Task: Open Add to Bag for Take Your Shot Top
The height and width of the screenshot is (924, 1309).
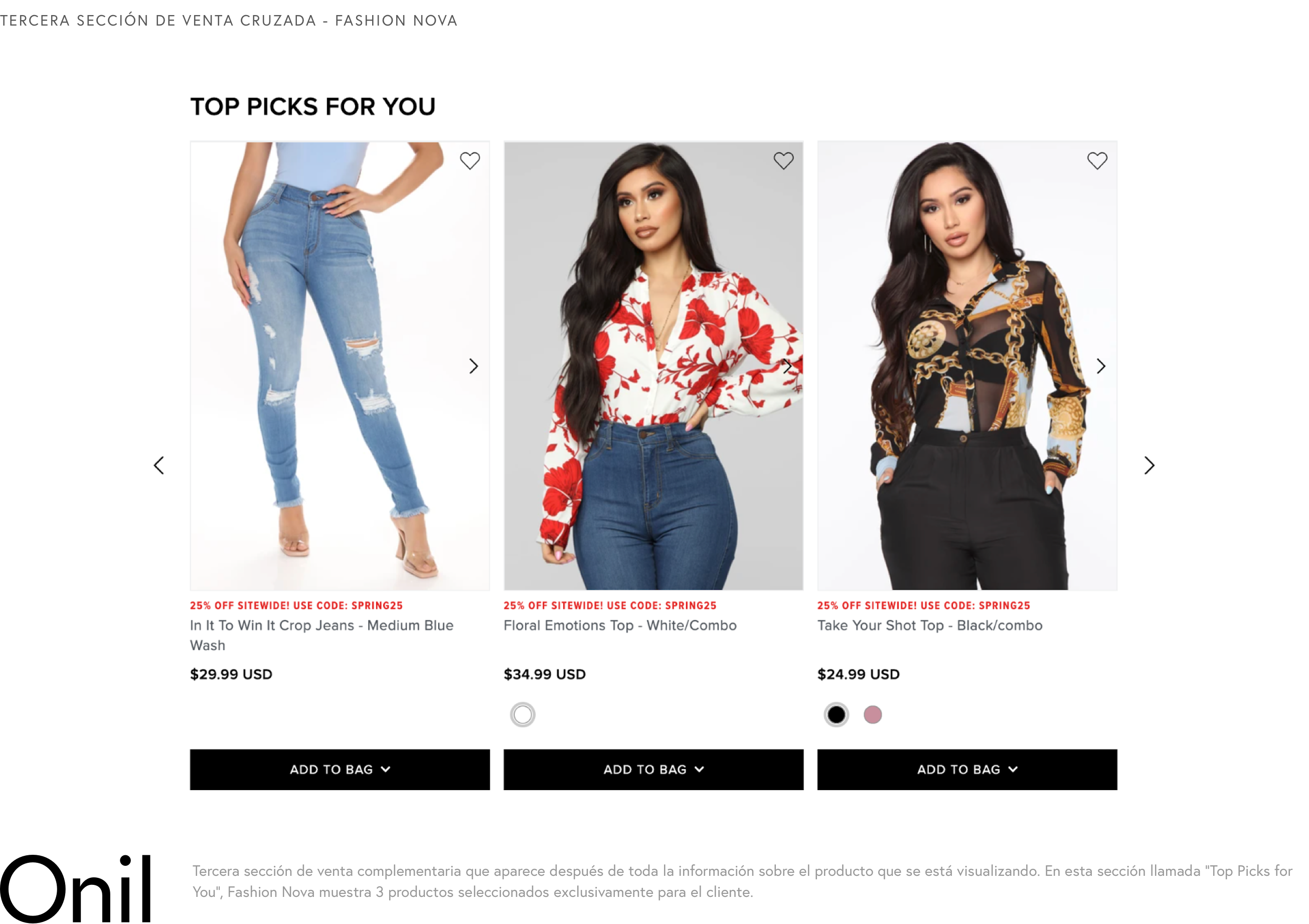Action: pyautogui.click(x=967, y=769)
